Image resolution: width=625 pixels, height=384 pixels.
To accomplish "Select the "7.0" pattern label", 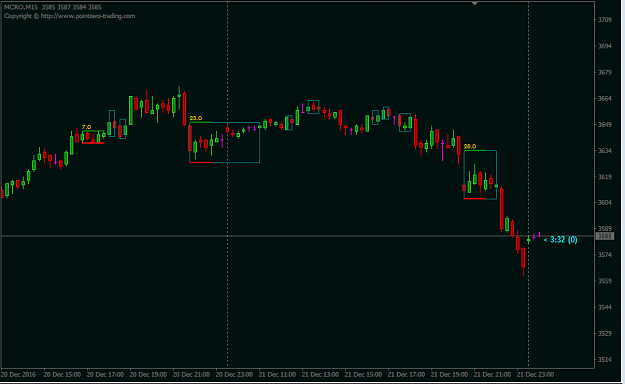I will (86, 127).
